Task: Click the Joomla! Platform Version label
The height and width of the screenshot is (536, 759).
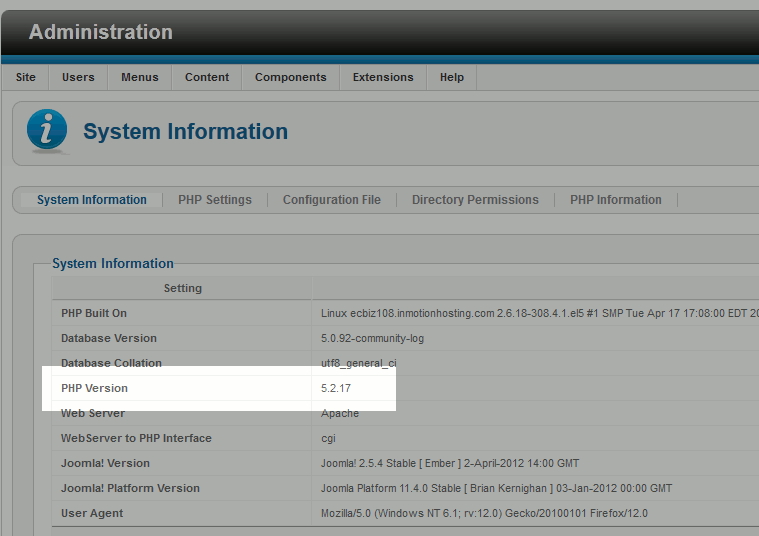Action: (x=130, y=488)
